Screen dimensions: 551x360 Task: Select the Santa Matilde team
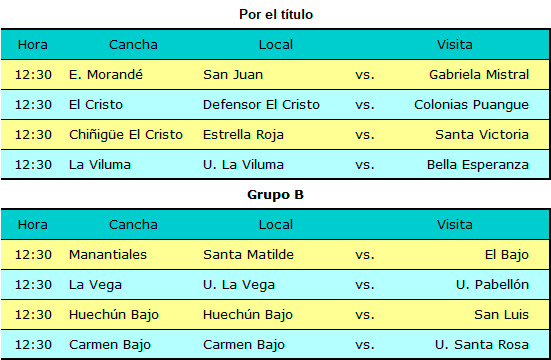[248, 255]
